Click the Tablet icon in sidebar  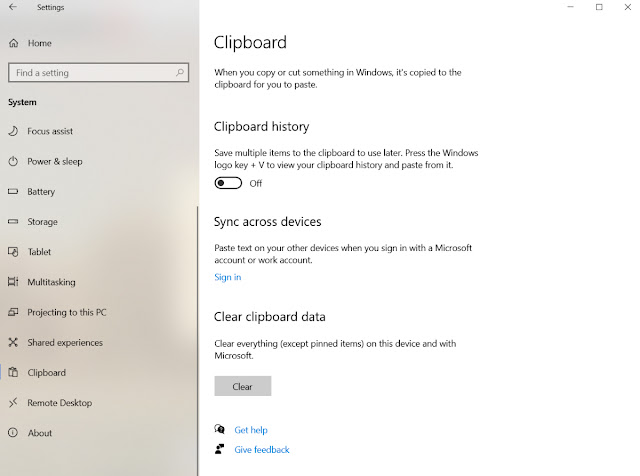tap(13, 251)
